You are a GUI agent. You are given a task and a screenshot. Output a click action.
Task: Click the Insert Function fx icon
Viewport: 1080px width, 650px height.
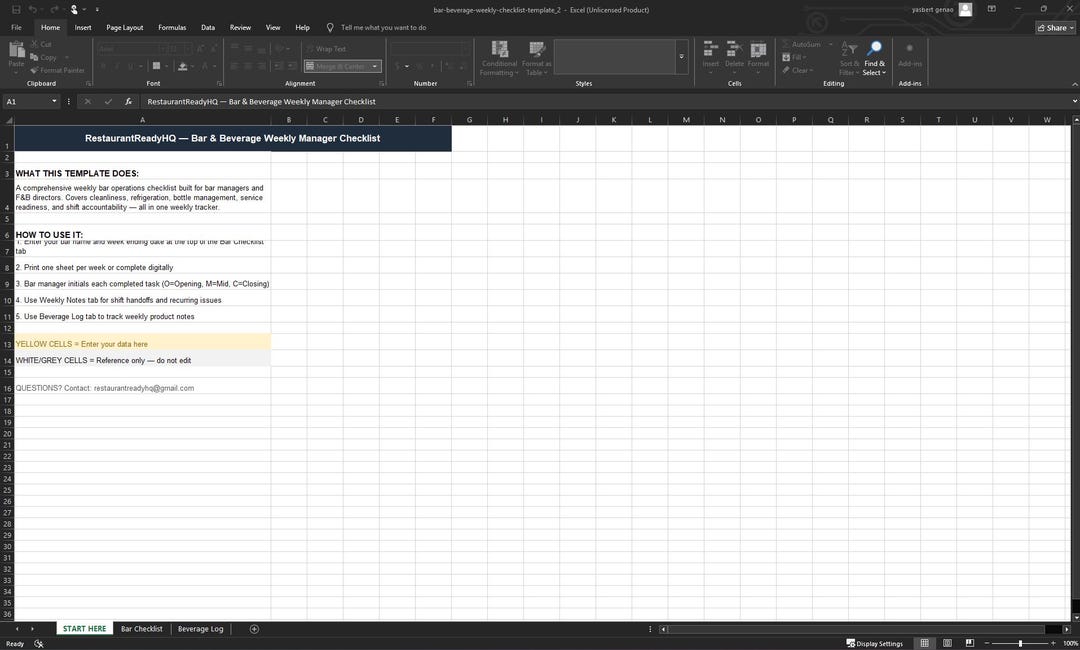click(x=128, y=101)
